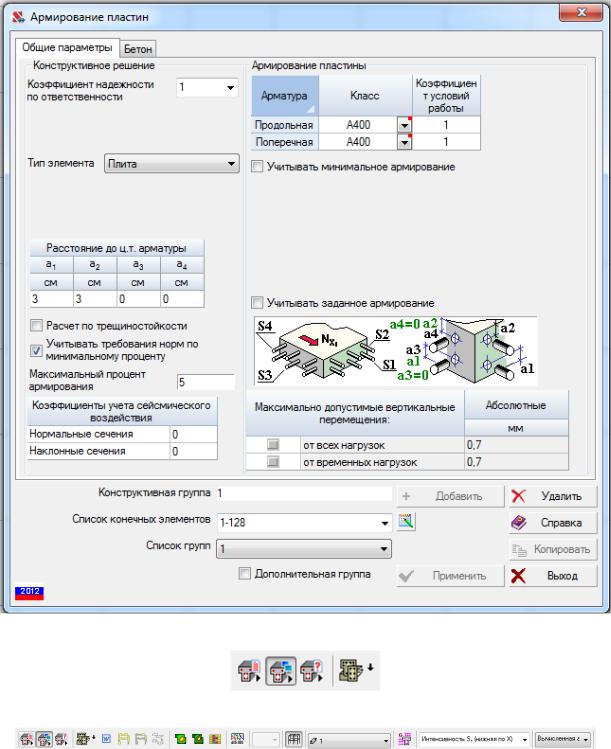This screenshot has width=611, height=749.
Task: Click displacement value for от временных нагрузок
Action: tap(516, 462)
